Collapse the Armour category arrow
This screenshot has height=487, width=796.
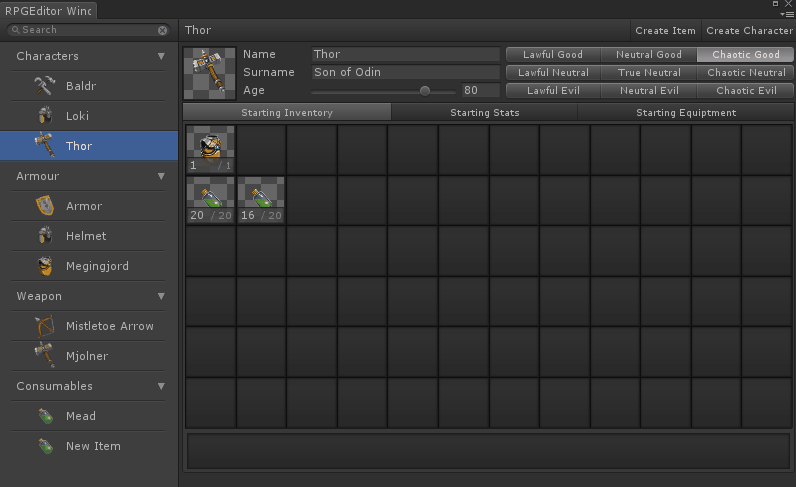click(x=161, y=176)
